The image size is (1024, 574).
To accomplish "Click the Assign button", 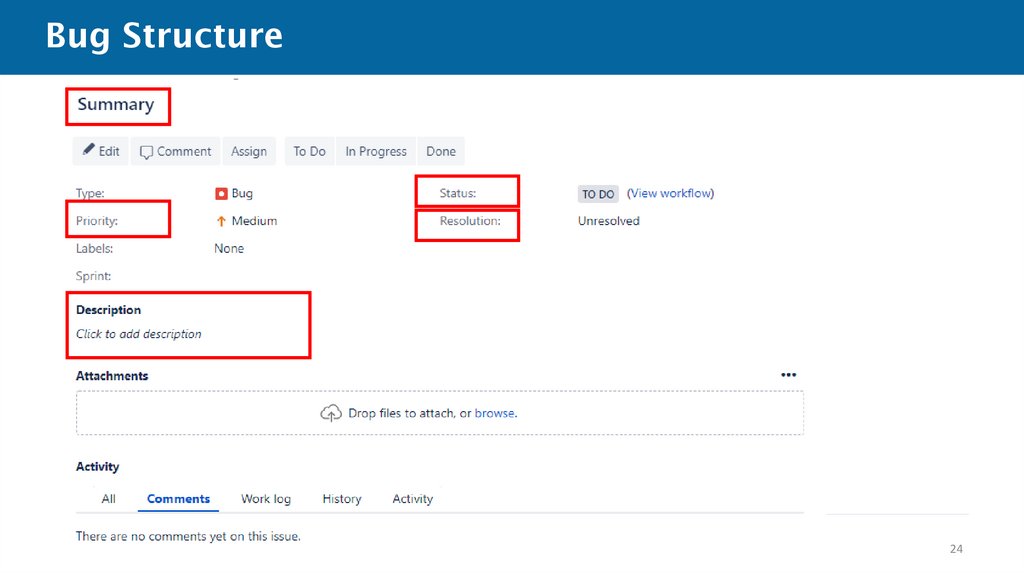I will click(x=249, y=151).
